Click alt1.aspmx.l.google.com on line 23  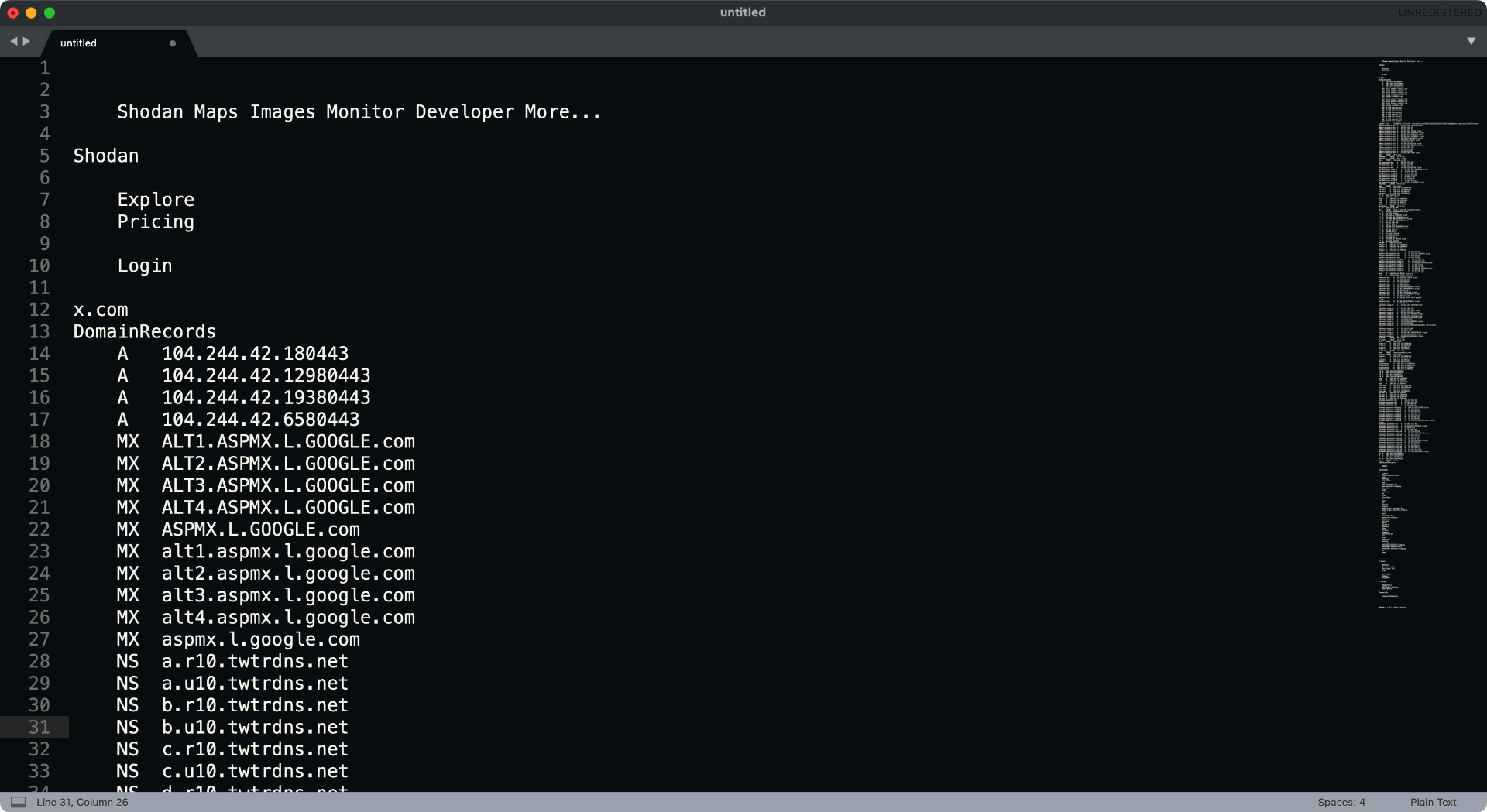(288, 552)
